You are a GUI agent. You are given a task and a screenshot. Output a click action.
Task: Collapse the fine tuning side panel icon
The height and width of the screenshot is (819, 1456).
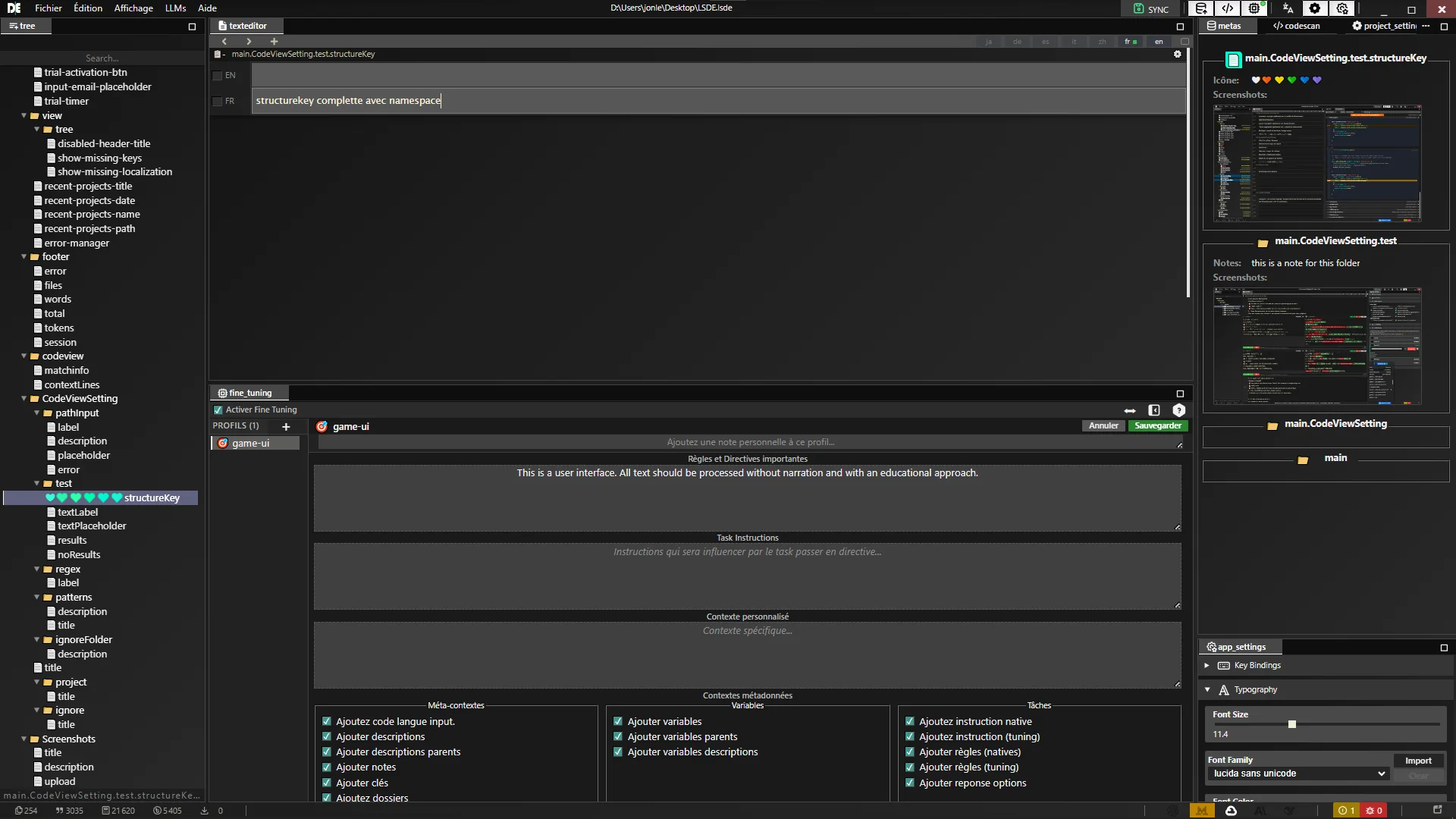coord(1154,410)
